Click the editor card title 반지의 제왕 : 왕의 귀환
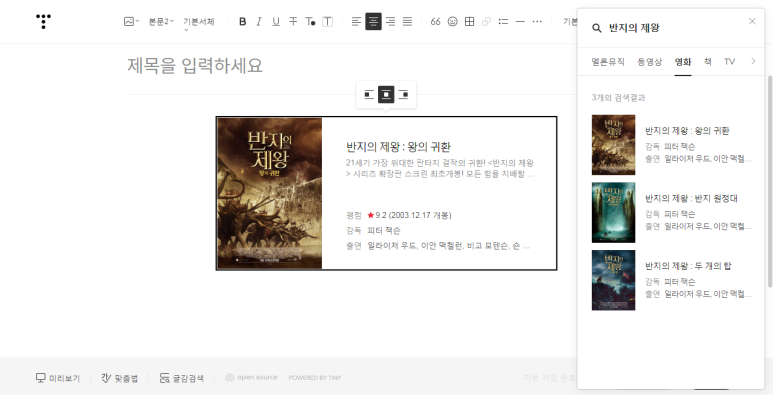 (x=398, y=147)
